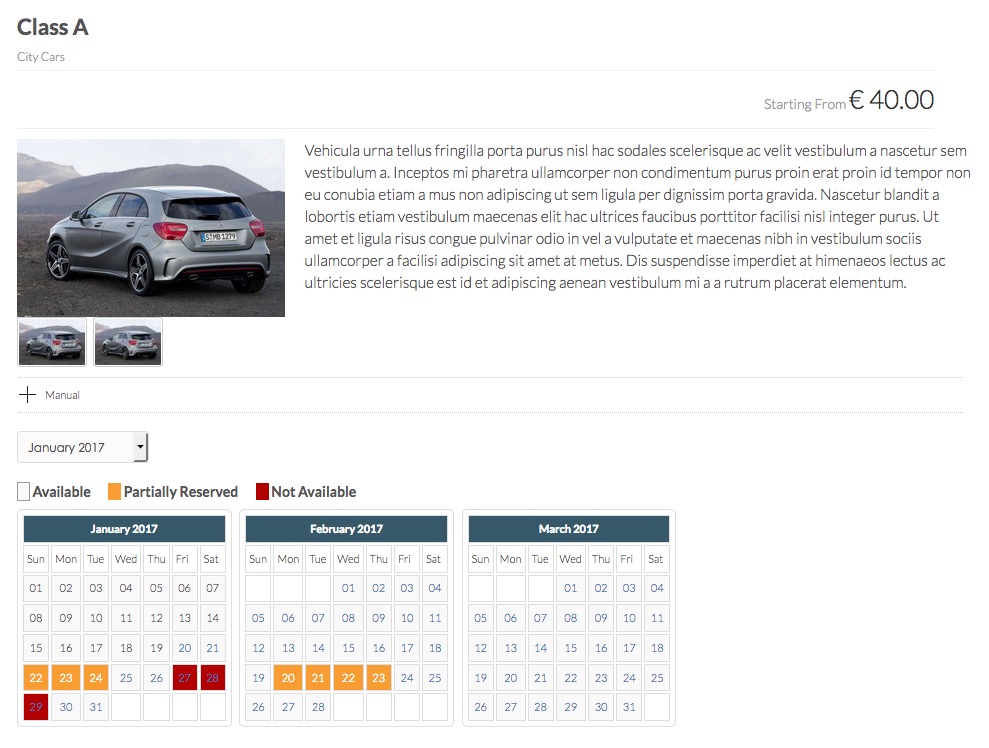Click the January 2017 calendar header
The height and width of the screenshot is (748, 989).
(x=124, y=529)
